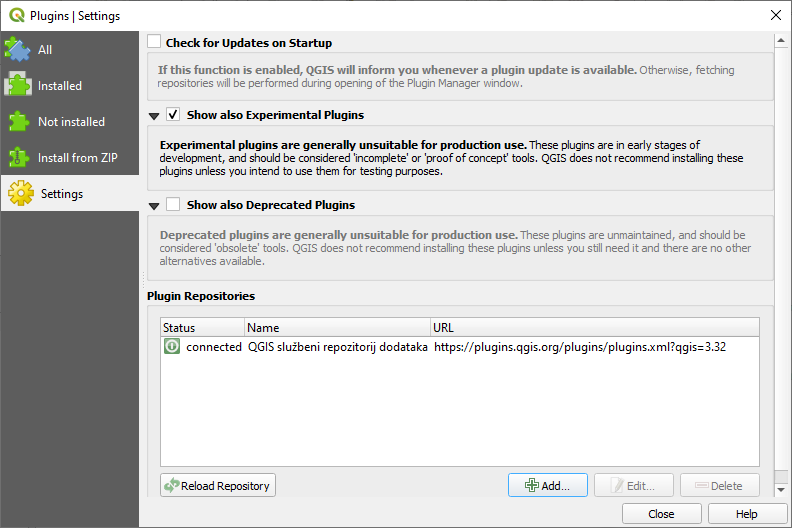Viewport: 792px width, 528px height.
Task: Click the All plugins puzzle icon
Action: (x=17, y=49)
